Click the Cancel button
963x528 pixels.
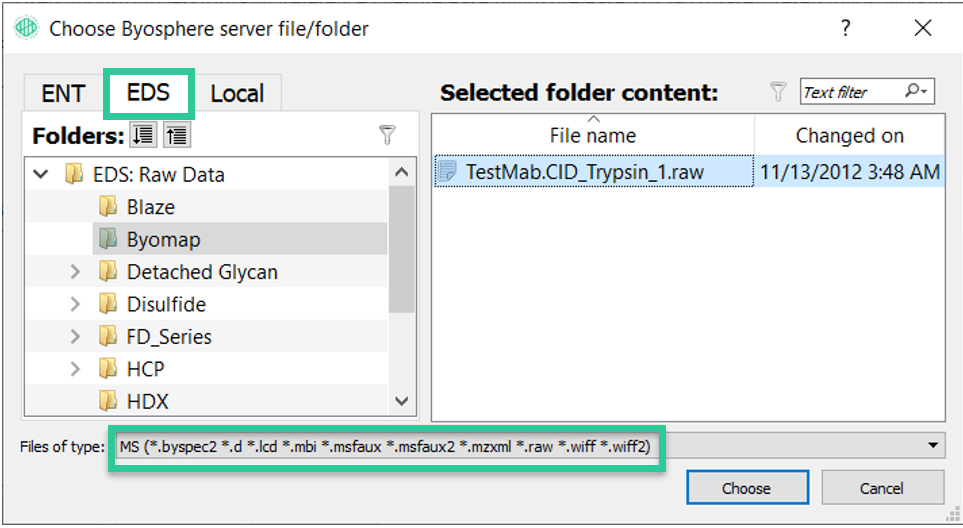[x=882, y=487]
